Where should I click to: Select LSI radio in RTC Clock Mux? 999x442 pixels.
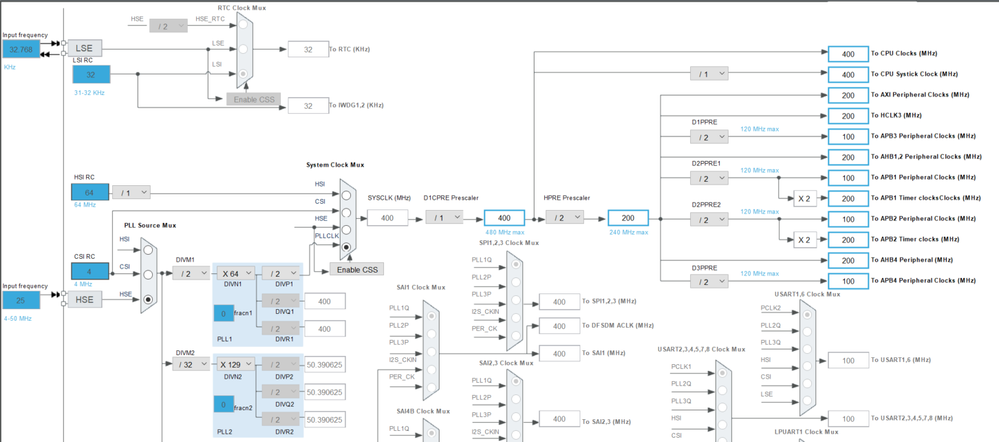click(x=243, y=75)
